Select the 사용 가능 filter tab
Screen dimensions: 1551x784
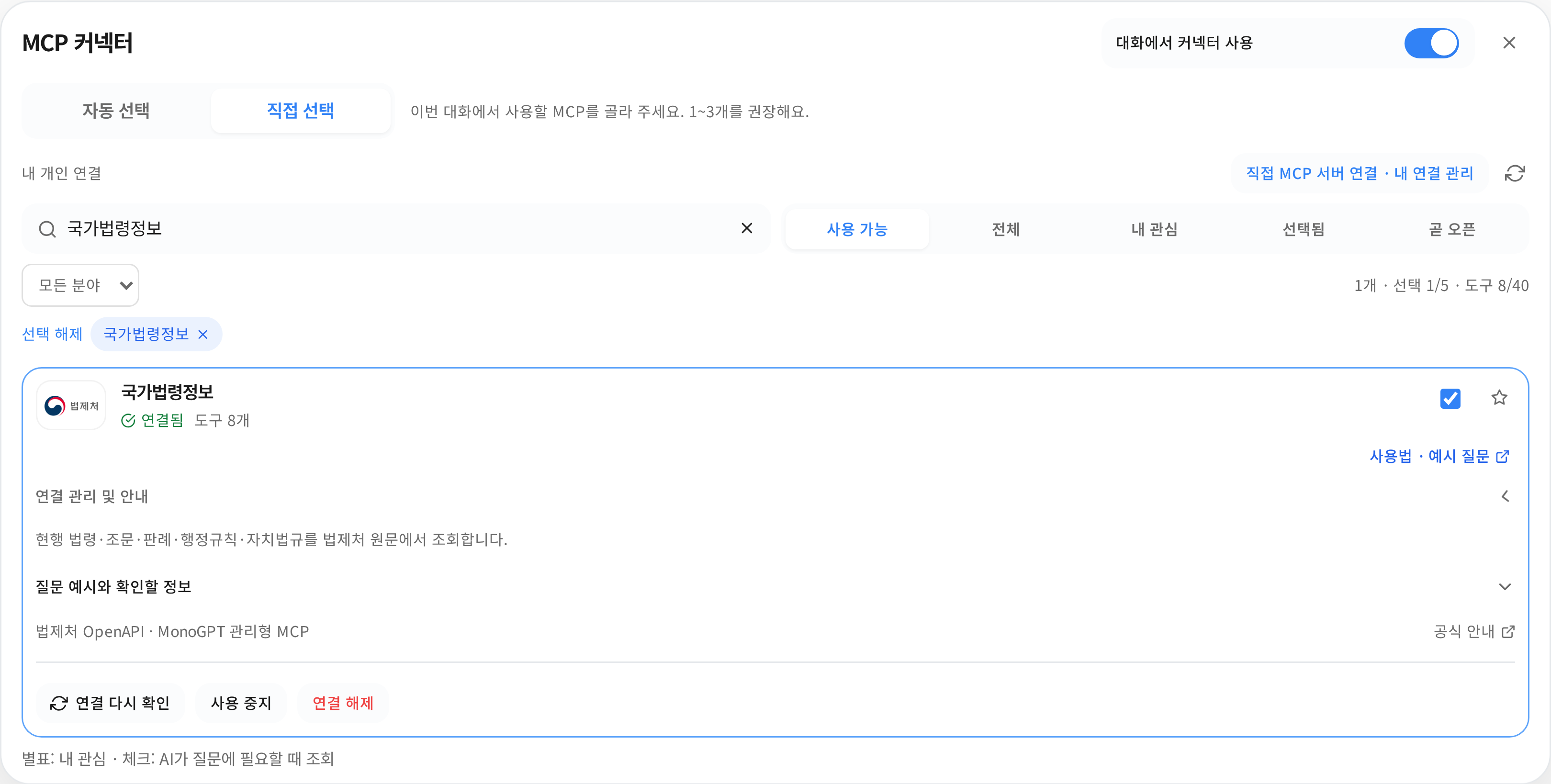[857, 229]
